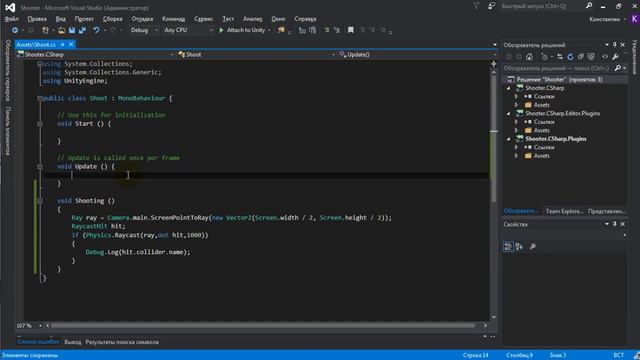Close the Assets\Shoot.cs tab

click(x=71, y=44)
